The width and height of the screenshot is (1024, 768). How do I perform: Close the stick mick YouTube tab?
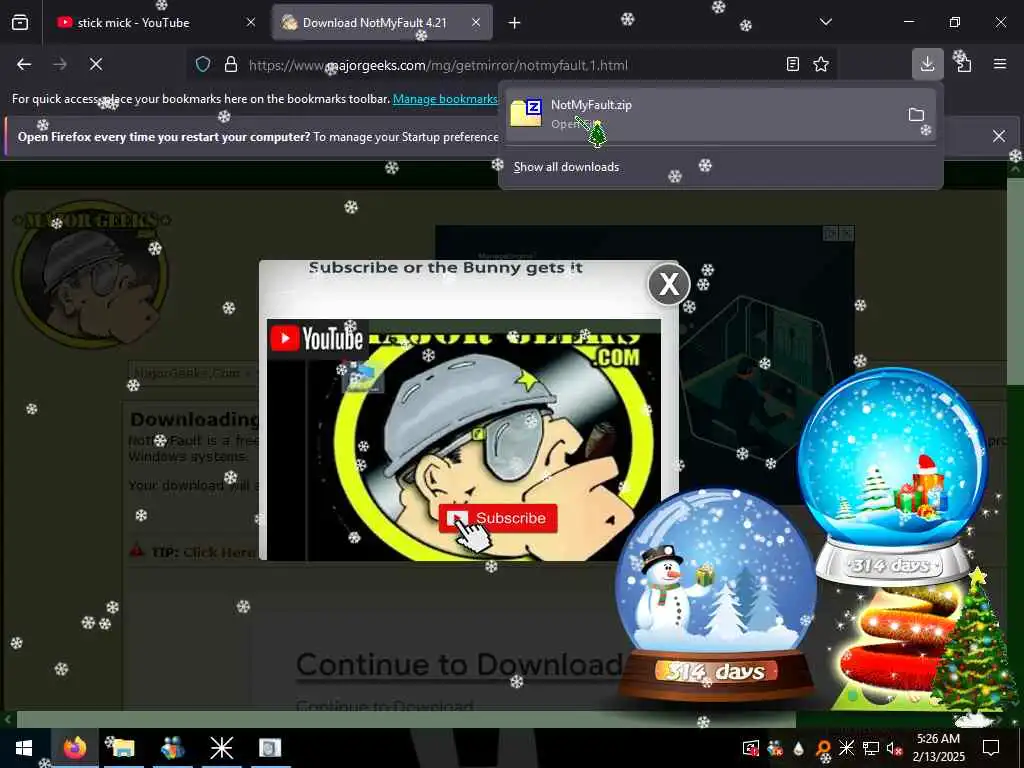click(251, 23)
